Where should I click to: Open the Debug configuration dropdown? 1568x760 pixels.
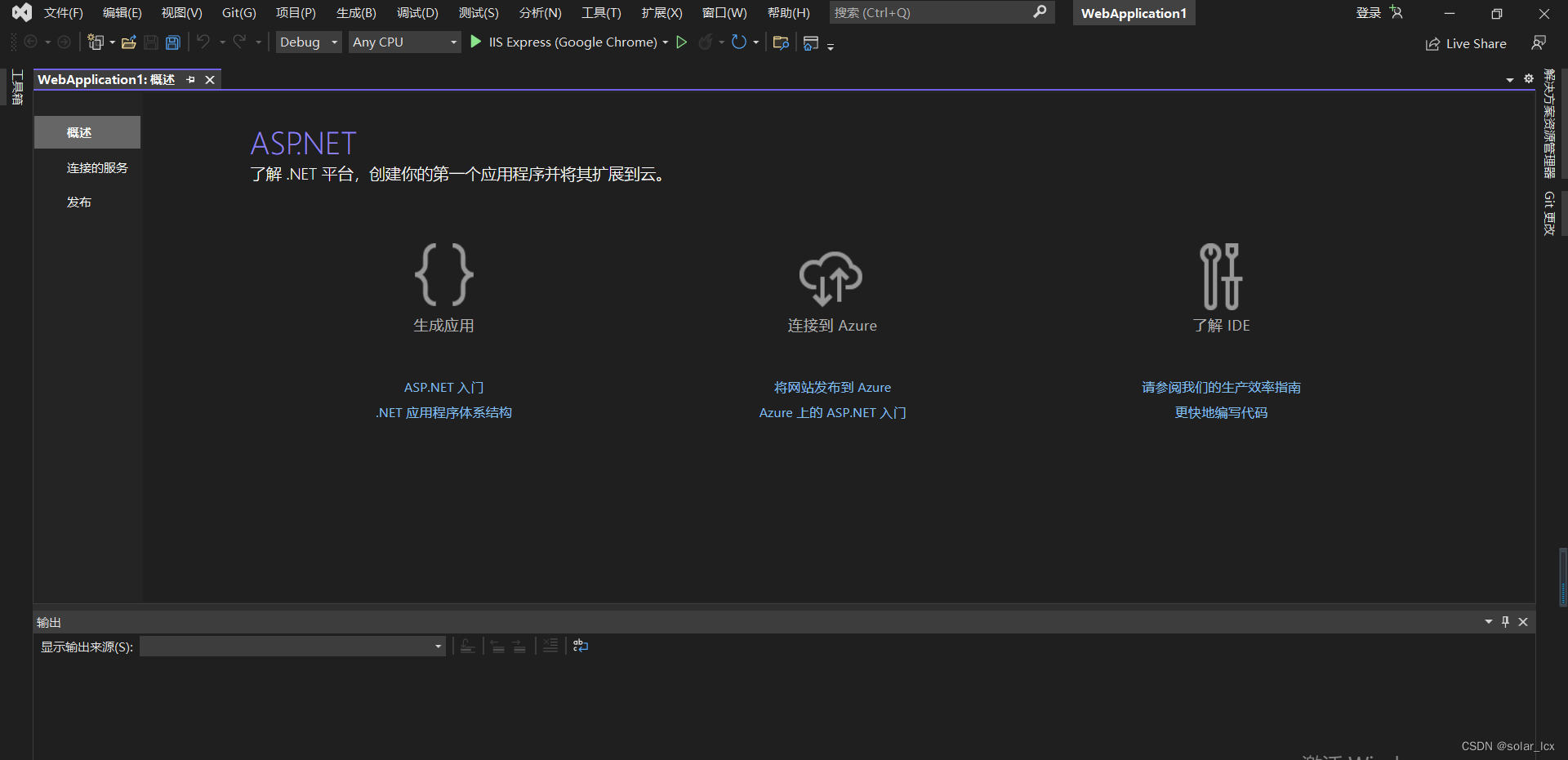pos(309,42)
